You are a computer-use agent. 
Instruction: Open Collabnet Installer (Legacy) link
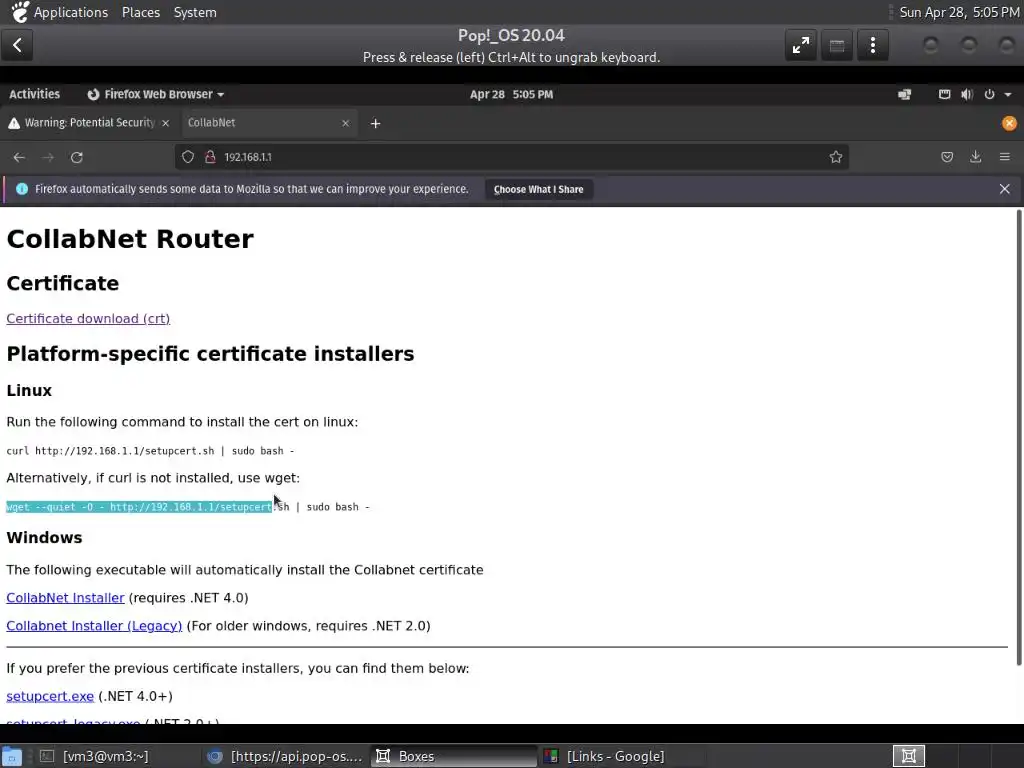click(94, 626)
